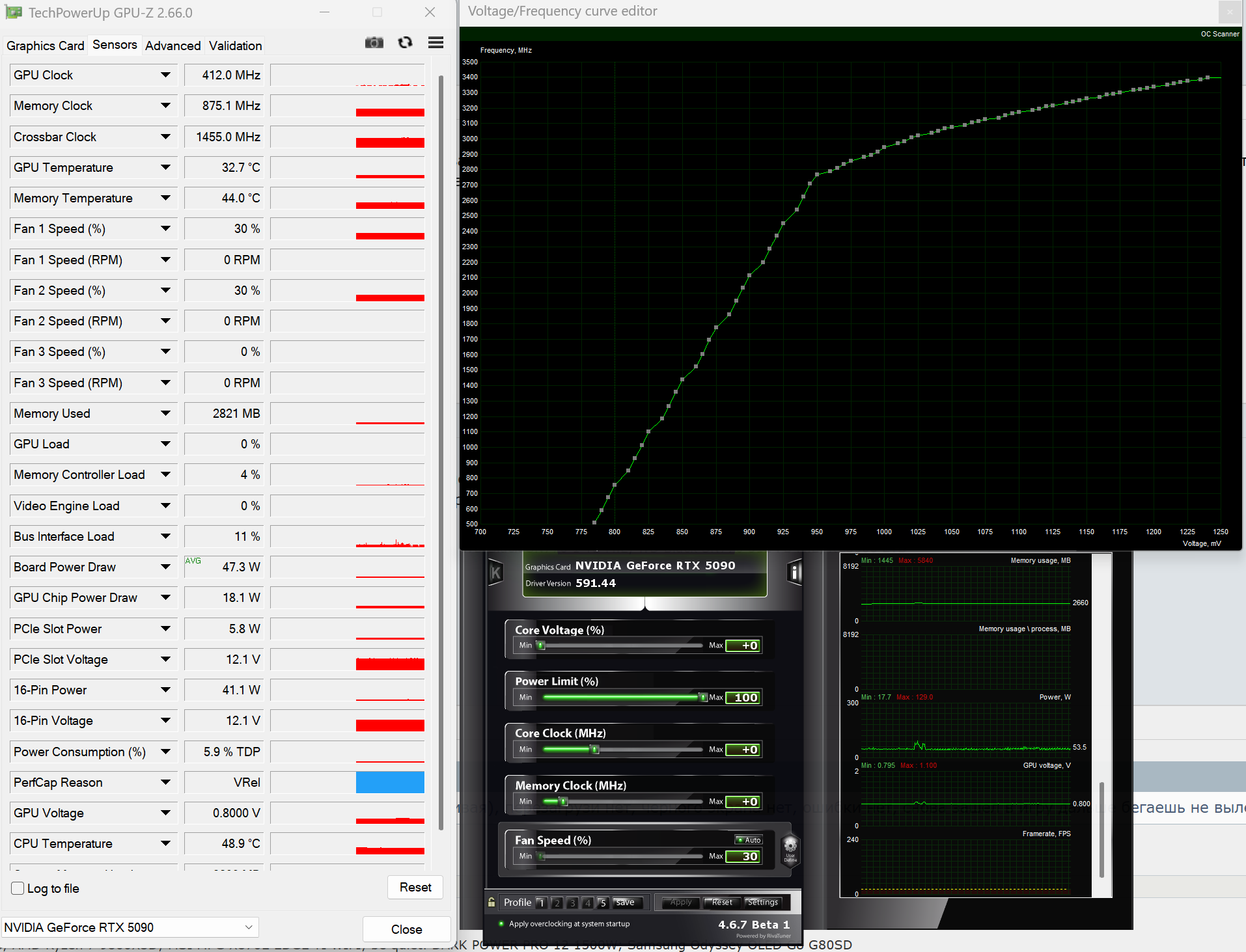Click the Afterburner profile lock icon

pyautogui.click(x=491, y=902)
